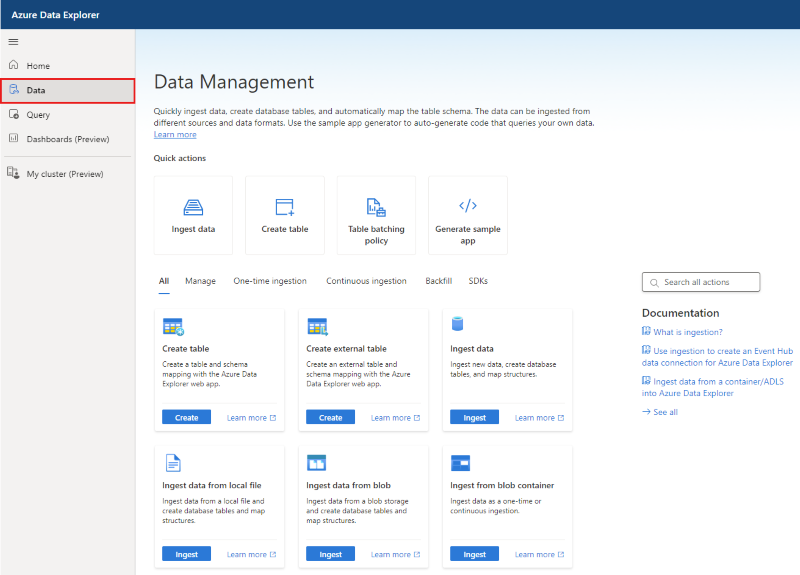Select the All tab
This screenshot has height=575, width=800.
tap(164, 281)
